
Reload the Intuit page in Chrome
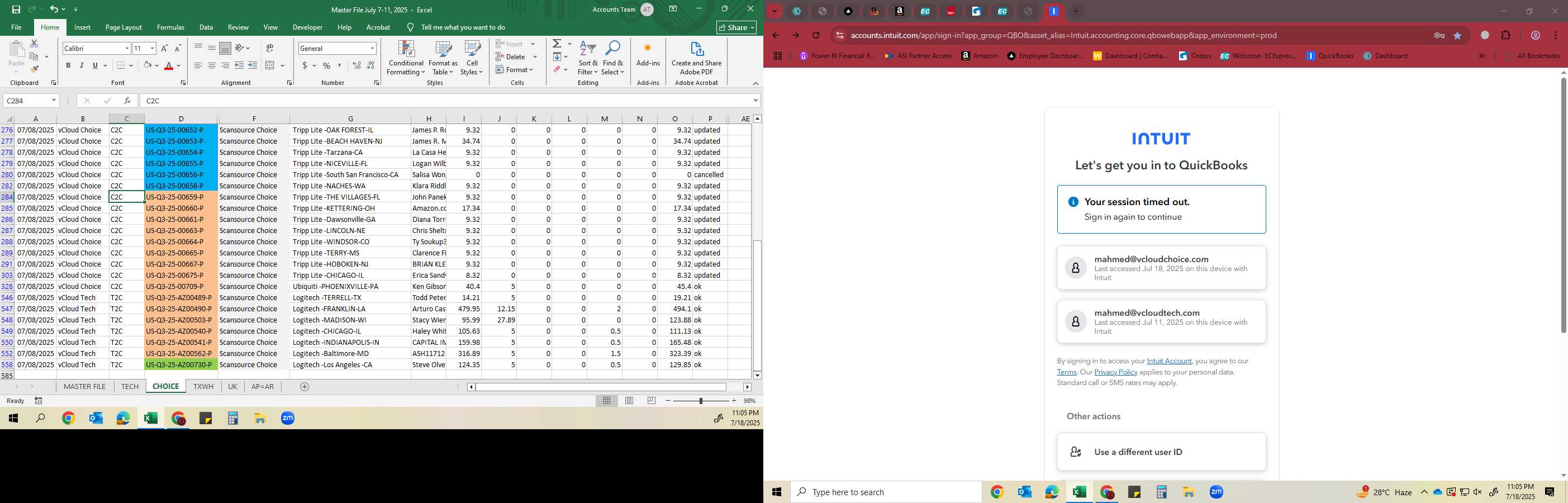[816, 35]
